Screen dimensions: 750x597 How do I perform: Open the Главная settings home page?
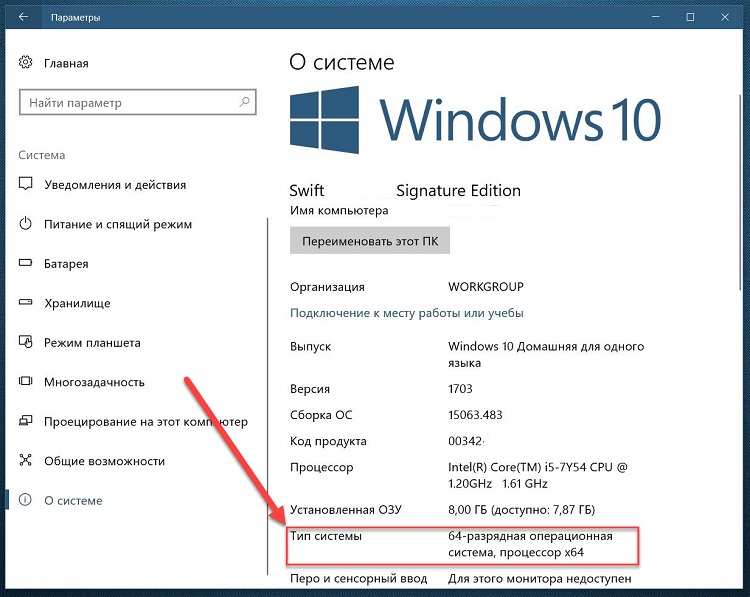tap(66, 63)
